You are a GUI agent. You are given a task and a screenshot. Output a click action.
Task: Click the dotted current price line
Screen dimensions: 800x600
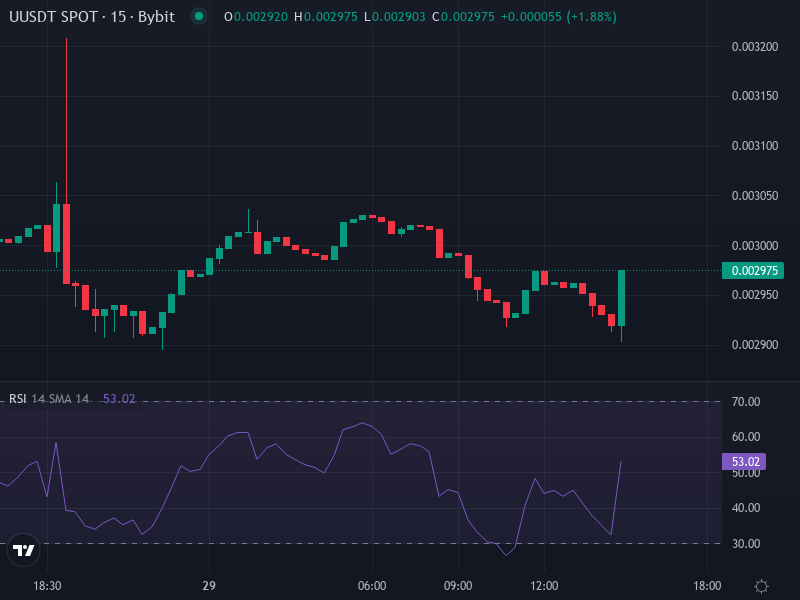[x=350, y=270]
